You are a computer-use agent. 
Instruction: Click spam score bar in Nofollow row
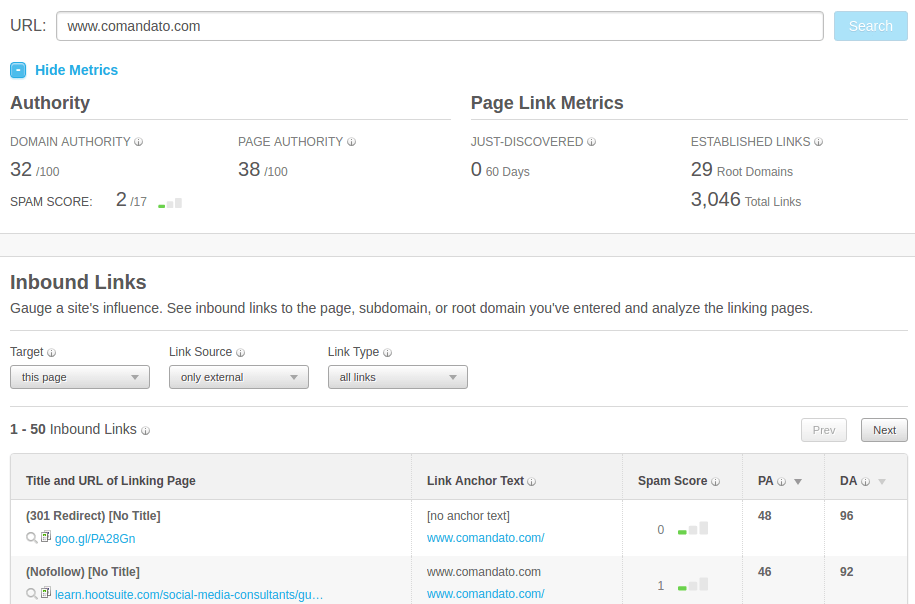(x=693, y=584)
